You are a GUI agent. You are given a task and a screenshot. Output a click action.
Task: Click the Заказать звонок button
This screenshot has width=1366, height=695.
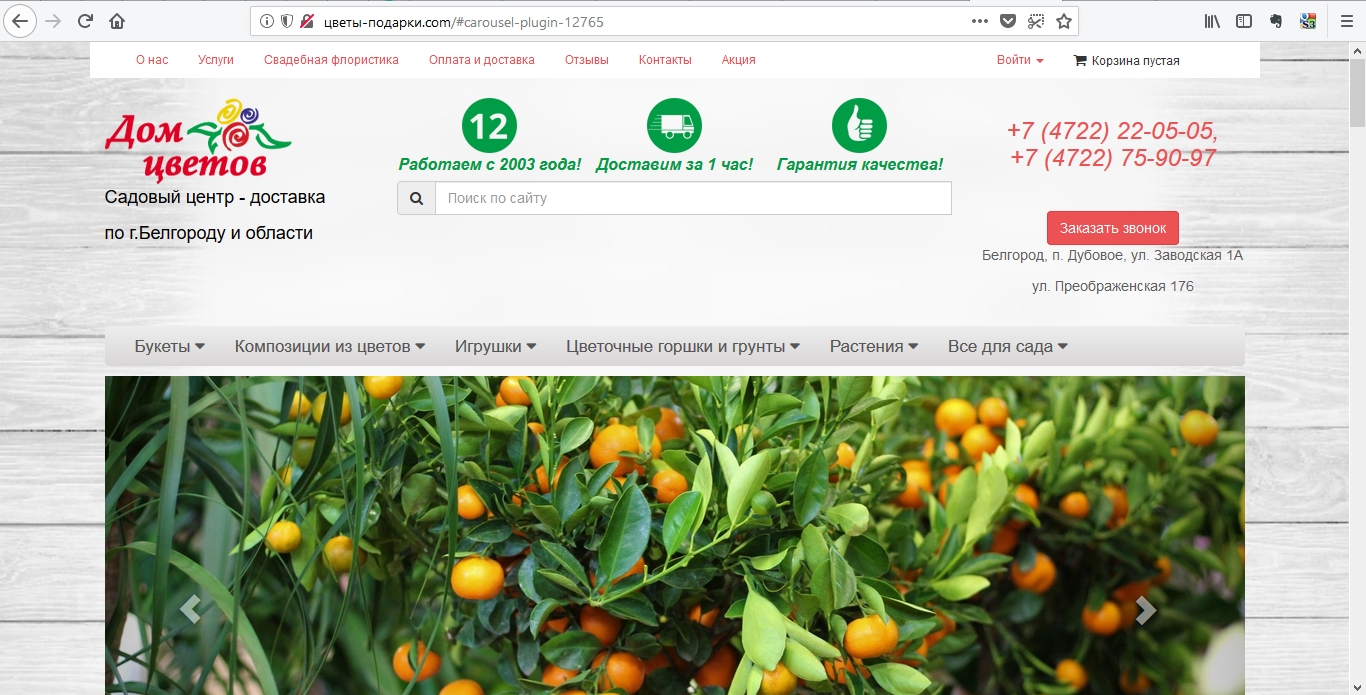(1113, 228)
